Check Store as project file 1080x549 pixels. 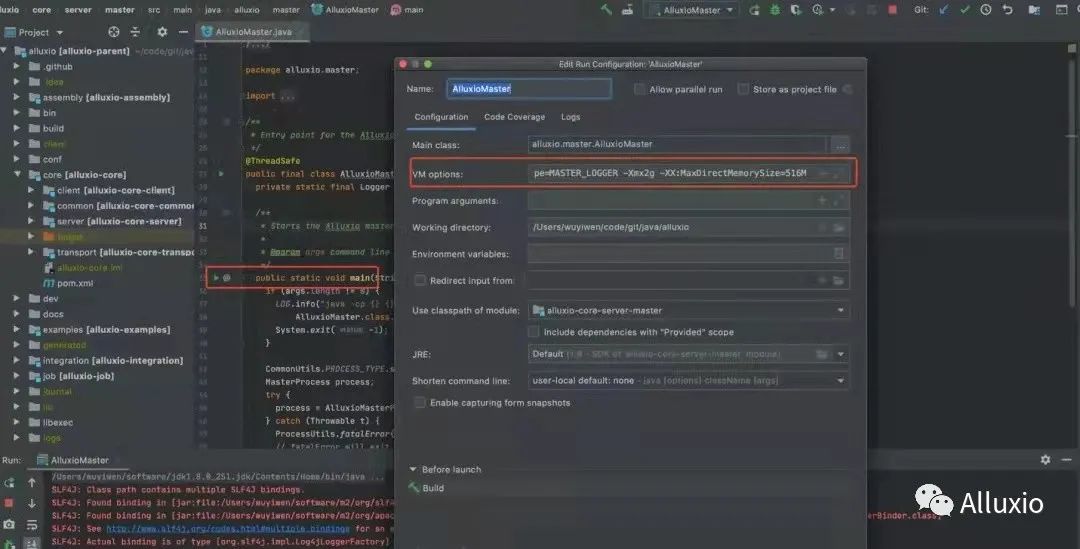point(743,89)
